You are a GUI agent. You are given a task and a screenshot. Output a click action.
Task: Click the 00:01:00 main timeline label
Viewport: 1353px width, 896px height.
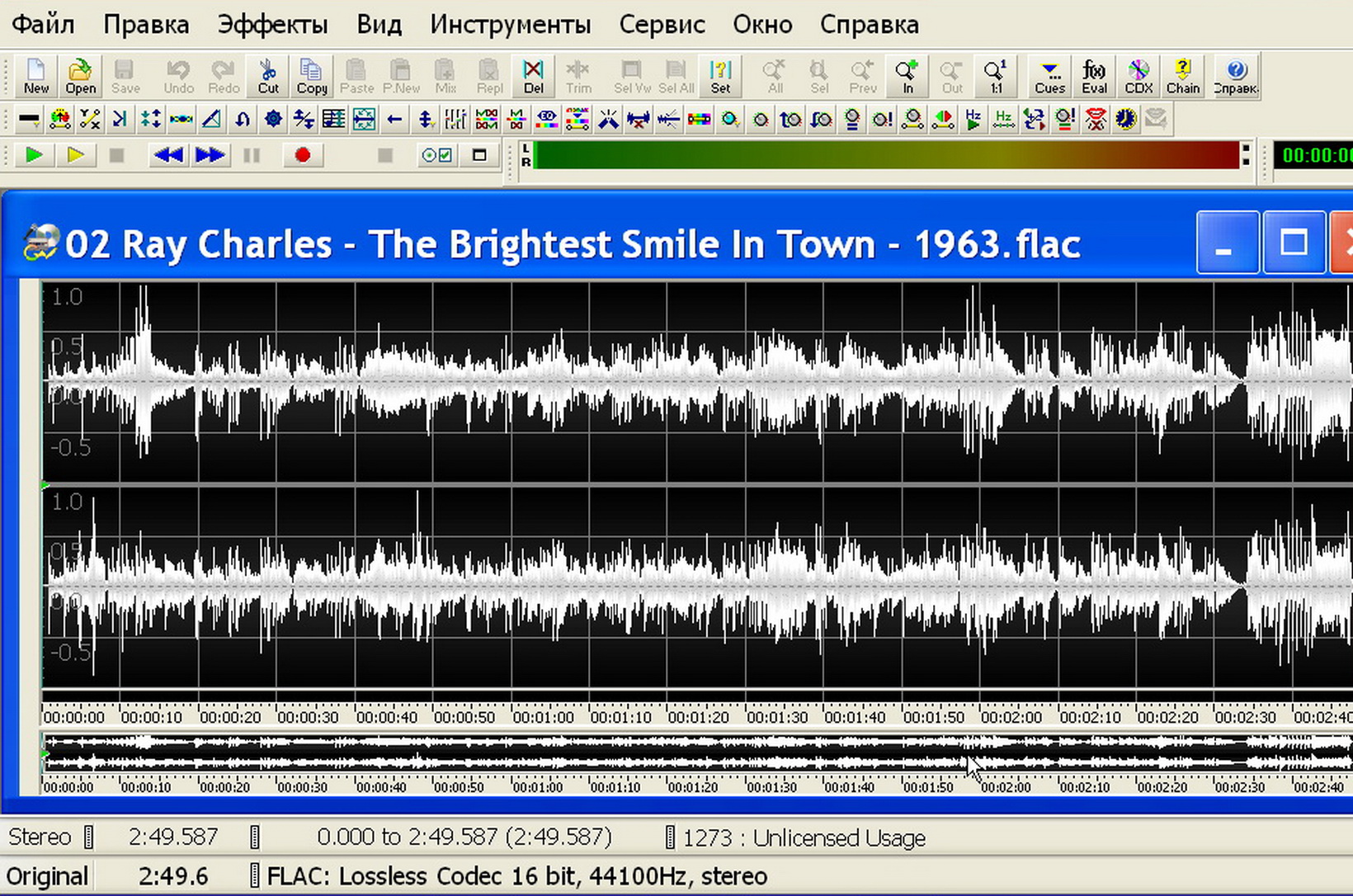click(541, 717)
